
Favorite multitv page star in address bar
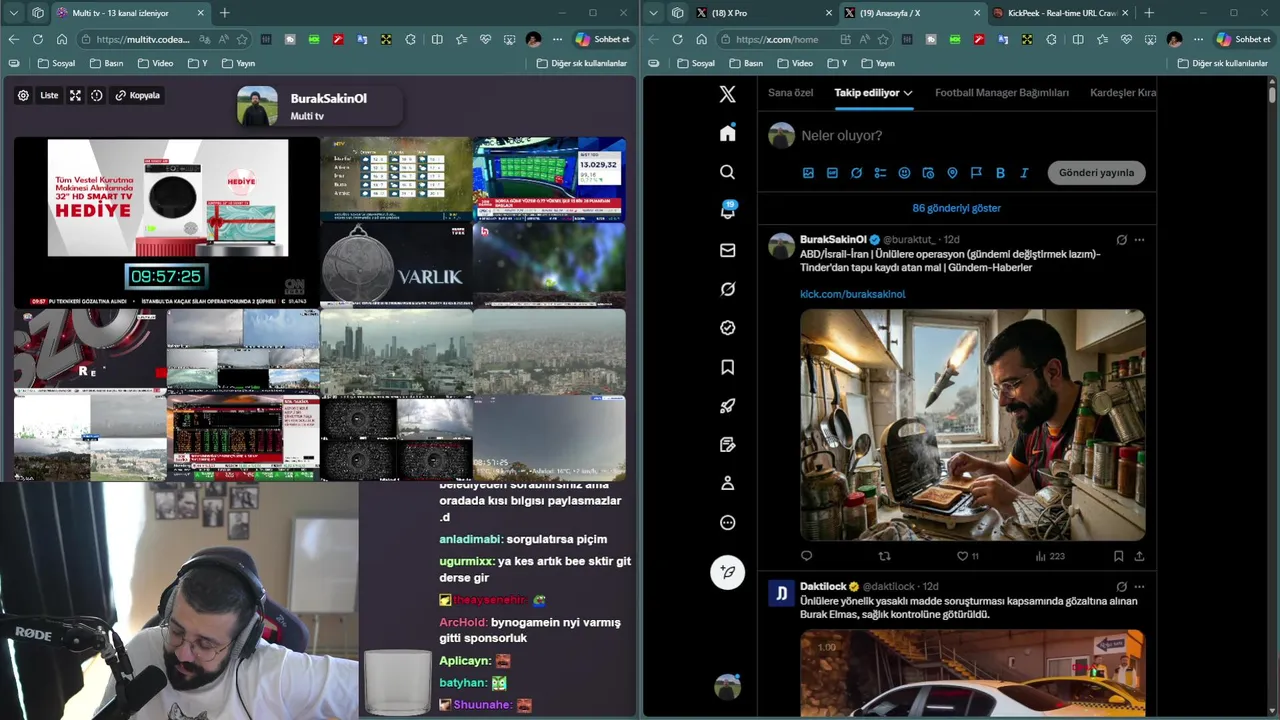click(x=241, y=39)
